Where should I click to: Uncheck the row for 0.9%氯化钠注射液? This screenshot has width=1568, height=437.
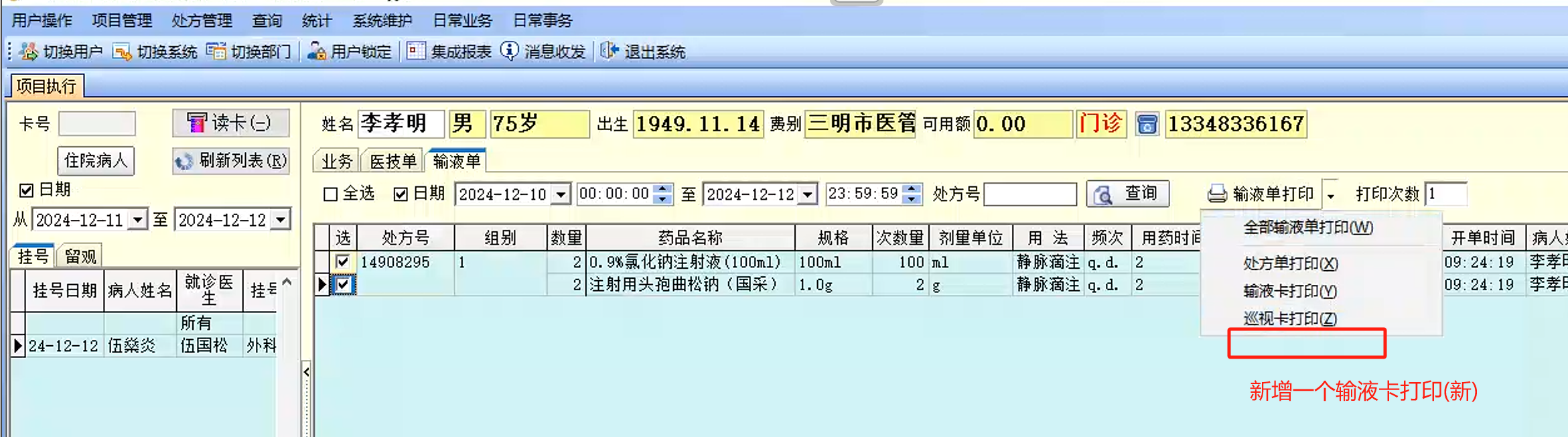point(342,262)
